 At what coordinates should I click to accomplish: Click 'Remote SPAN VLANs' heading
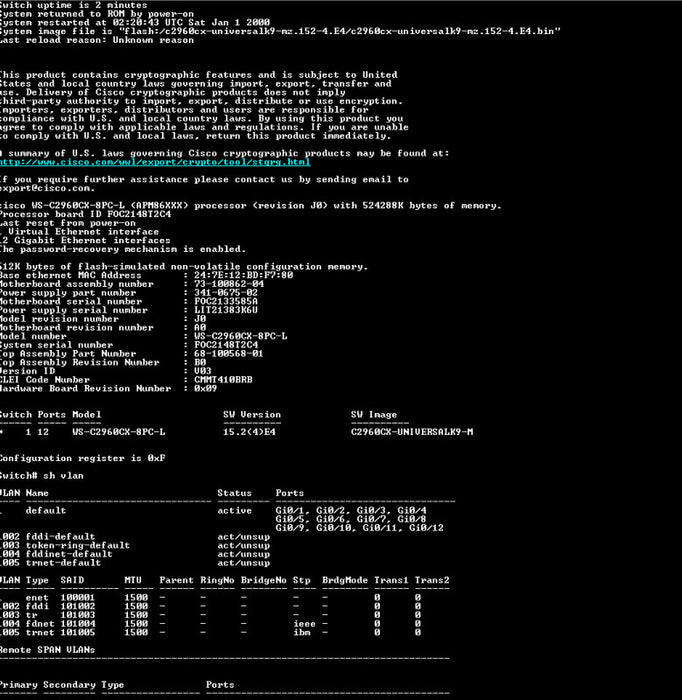[x=47, y=650]
